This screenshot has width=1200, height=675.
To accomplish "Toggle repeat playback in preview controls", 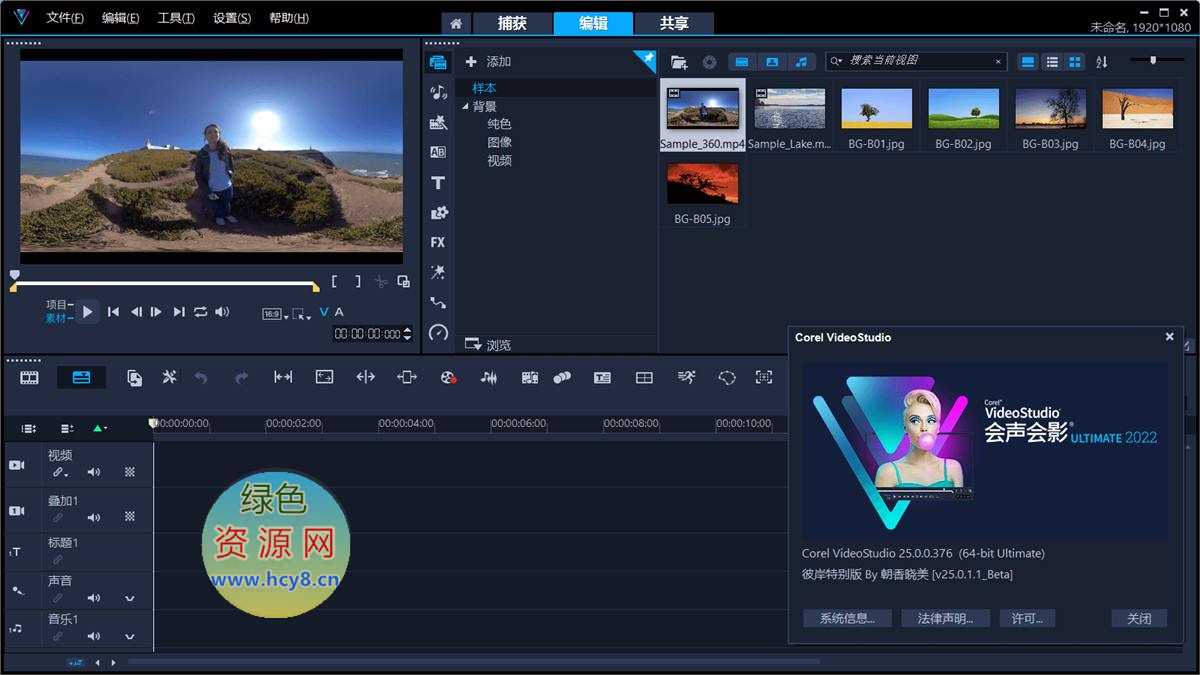I will (200, 312).
